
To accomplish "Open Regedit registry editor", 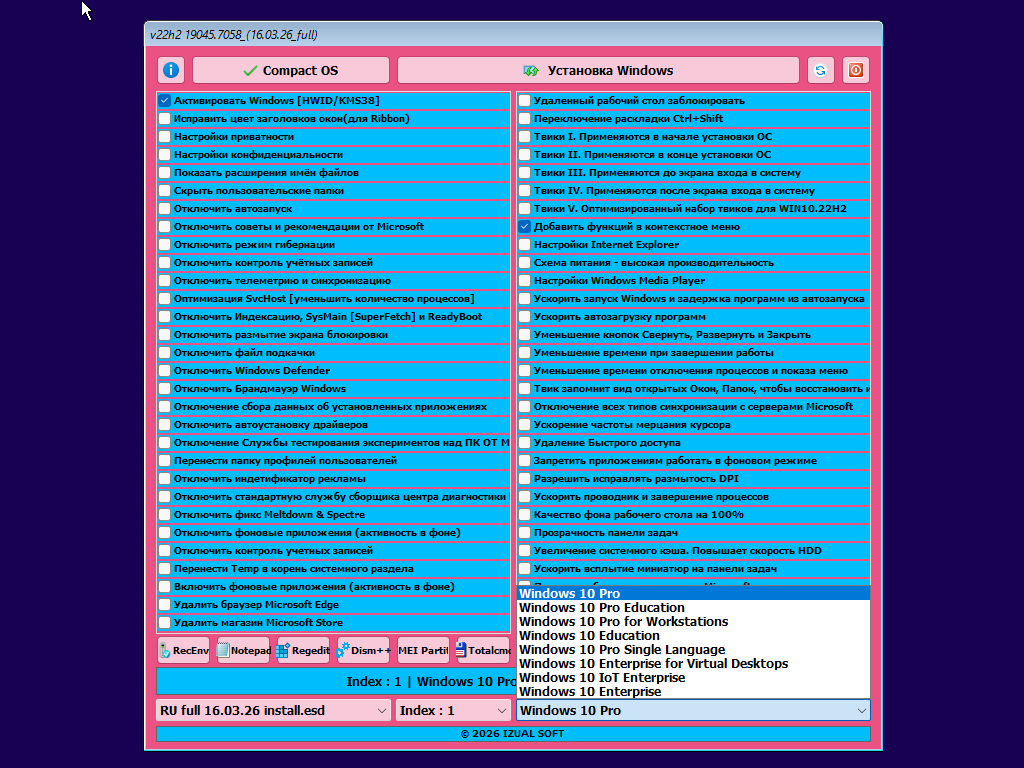I will [303, 650].
